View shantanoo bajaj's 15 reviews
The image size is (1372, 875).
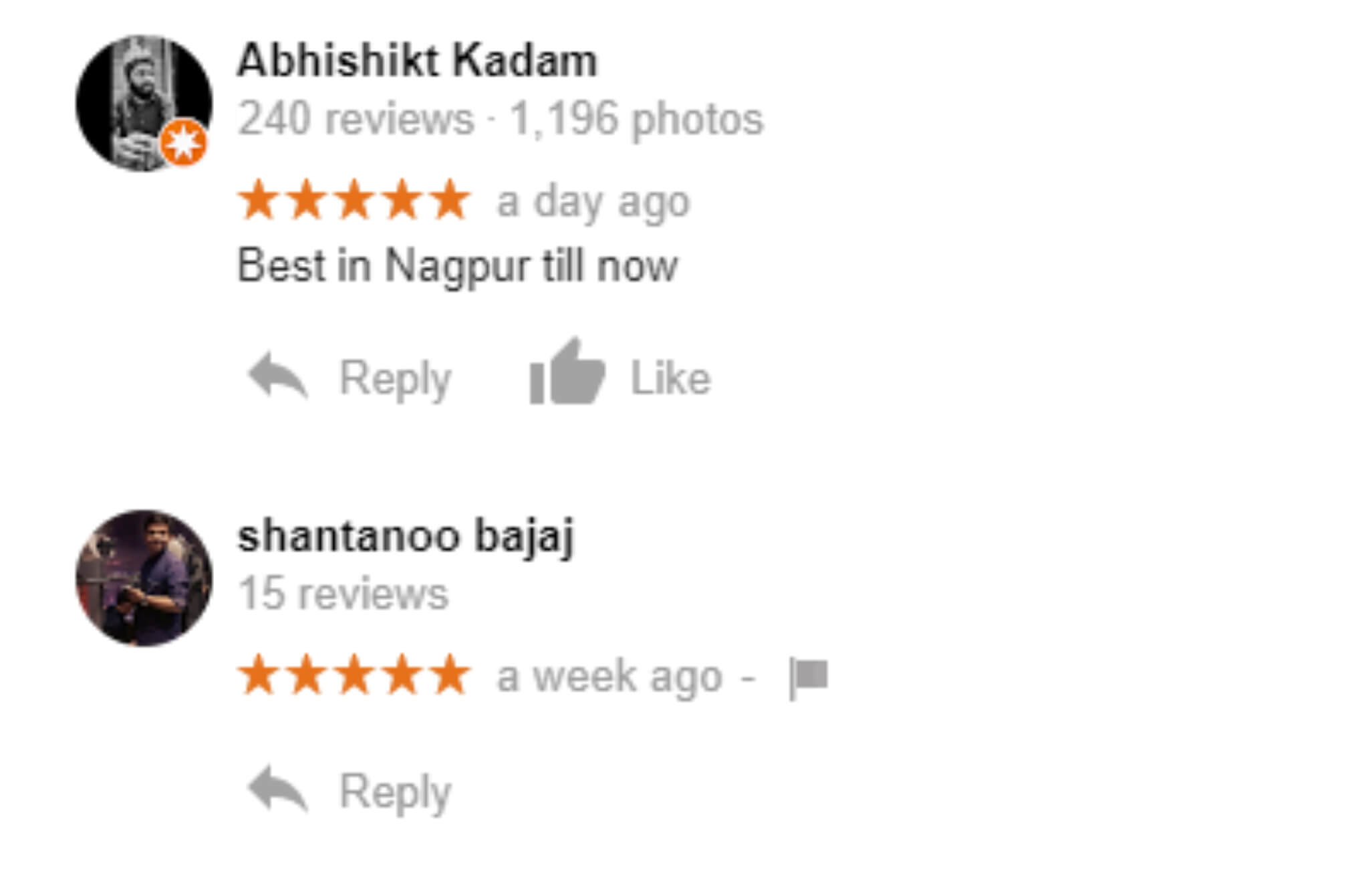(x=343, y=594)
